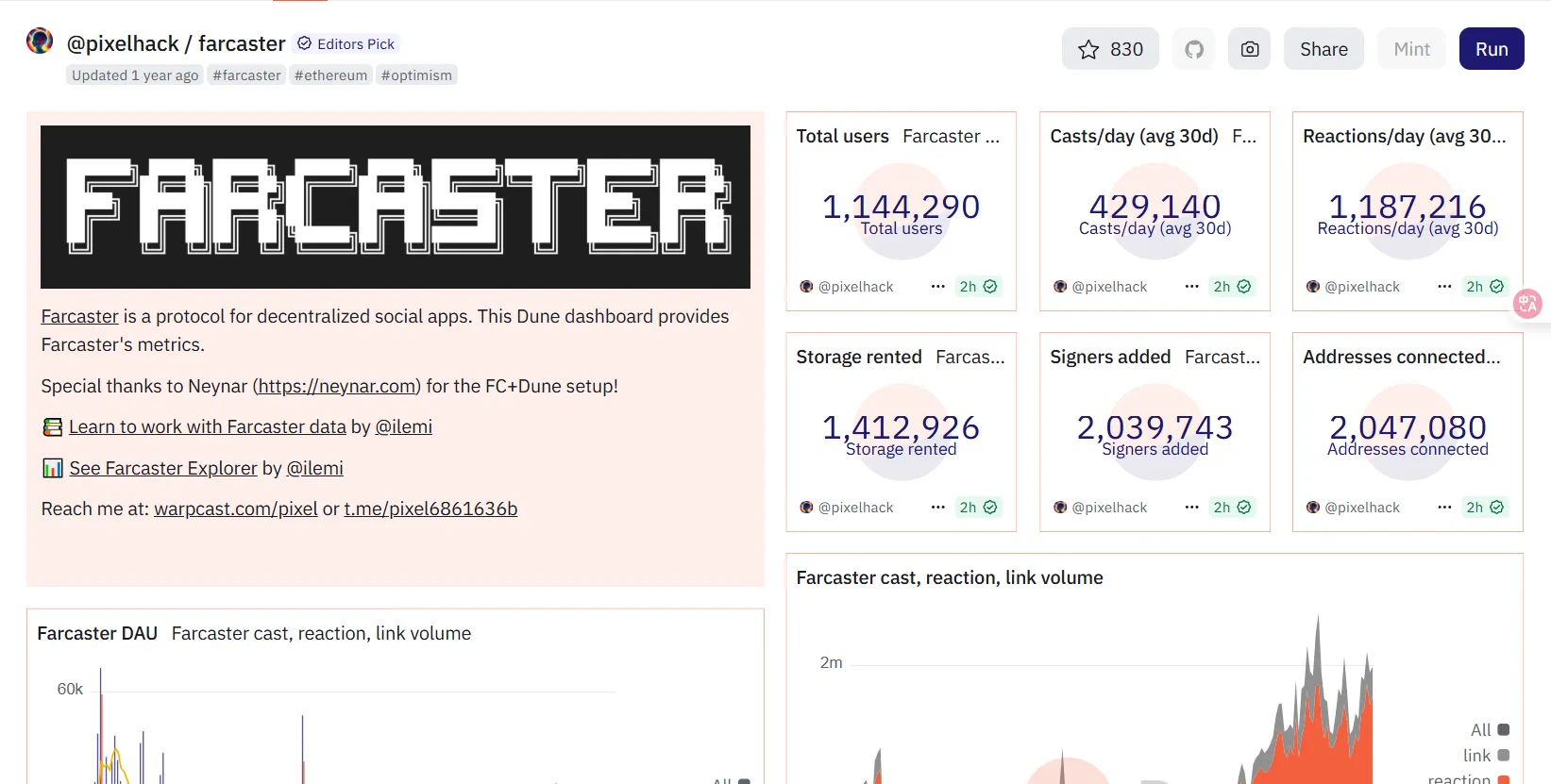The image size is (1551, 784).
Task: Click the 2,039,743 signers added value
Action: pyautogui.click(x=1155, y=426)
